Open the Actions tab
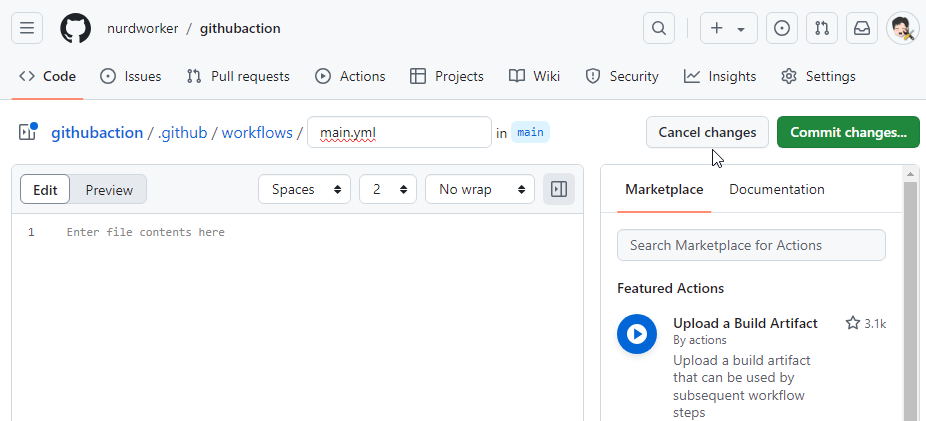This screenshot has height=421, width=926. pos(350,76)
